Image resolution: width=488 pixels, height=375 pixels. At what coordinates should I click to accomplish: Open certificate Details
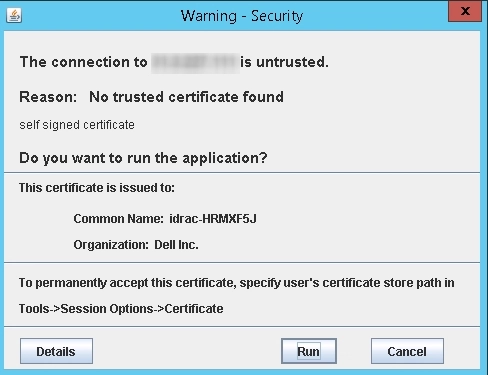coord(56,351)
